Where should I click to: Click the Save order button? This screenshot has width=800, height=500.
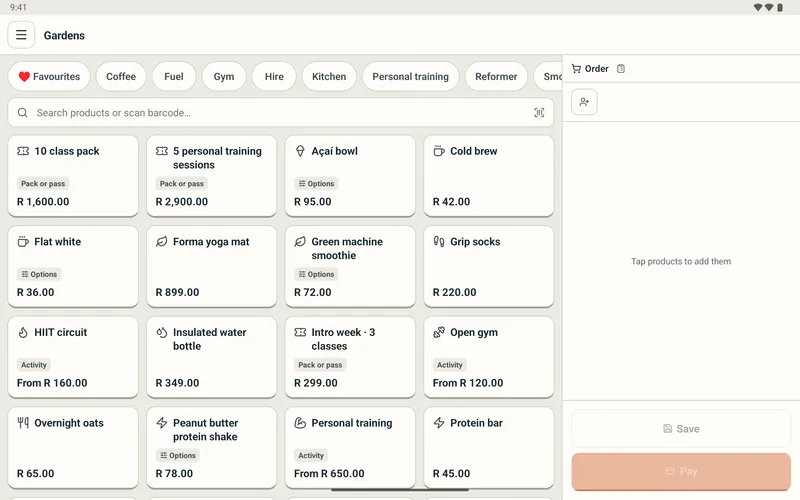tap(681, 429)
